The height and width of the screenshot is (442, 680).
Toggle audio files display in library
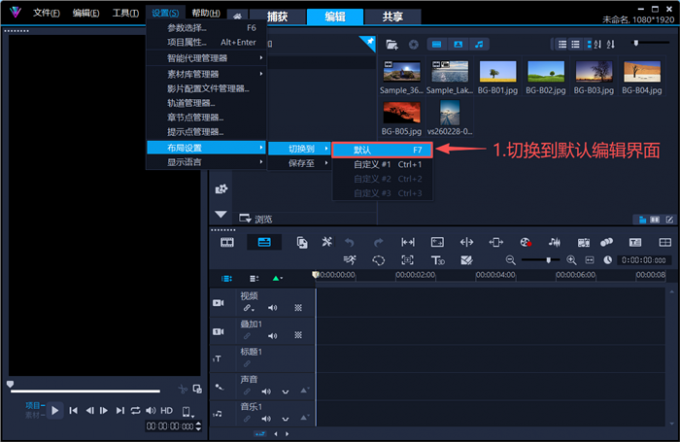[479, 44]
